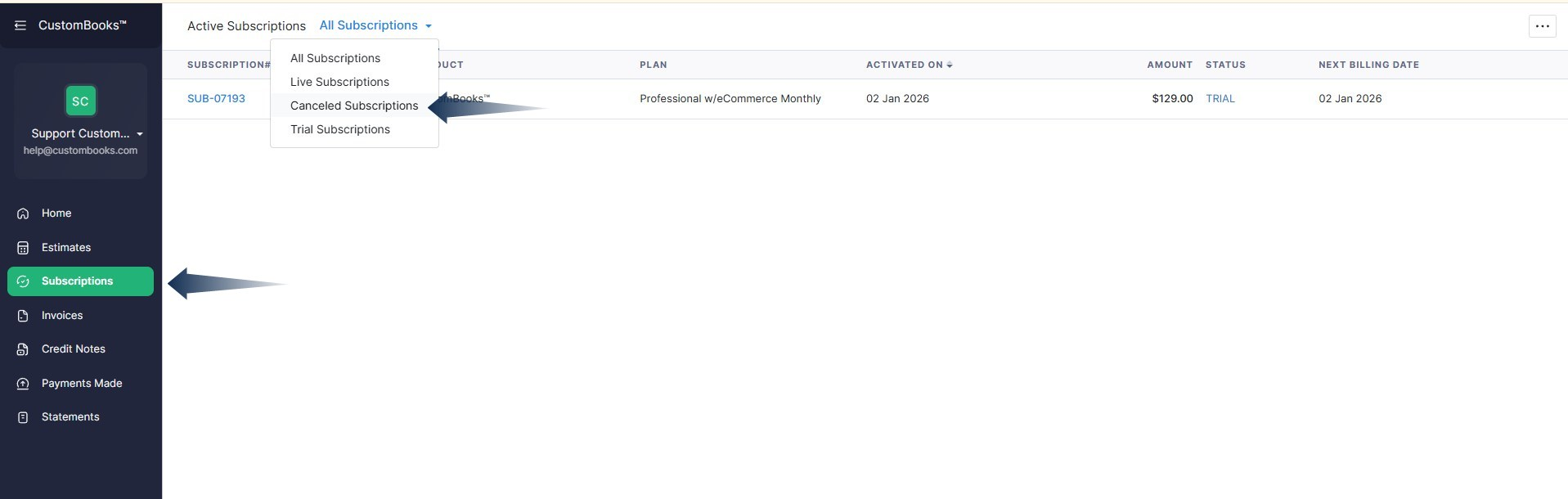This screenshot has width=1568, height=499.
Task: Click the Next Billing Date column header
Action: pyautogui.click(x=1368, y=65)
